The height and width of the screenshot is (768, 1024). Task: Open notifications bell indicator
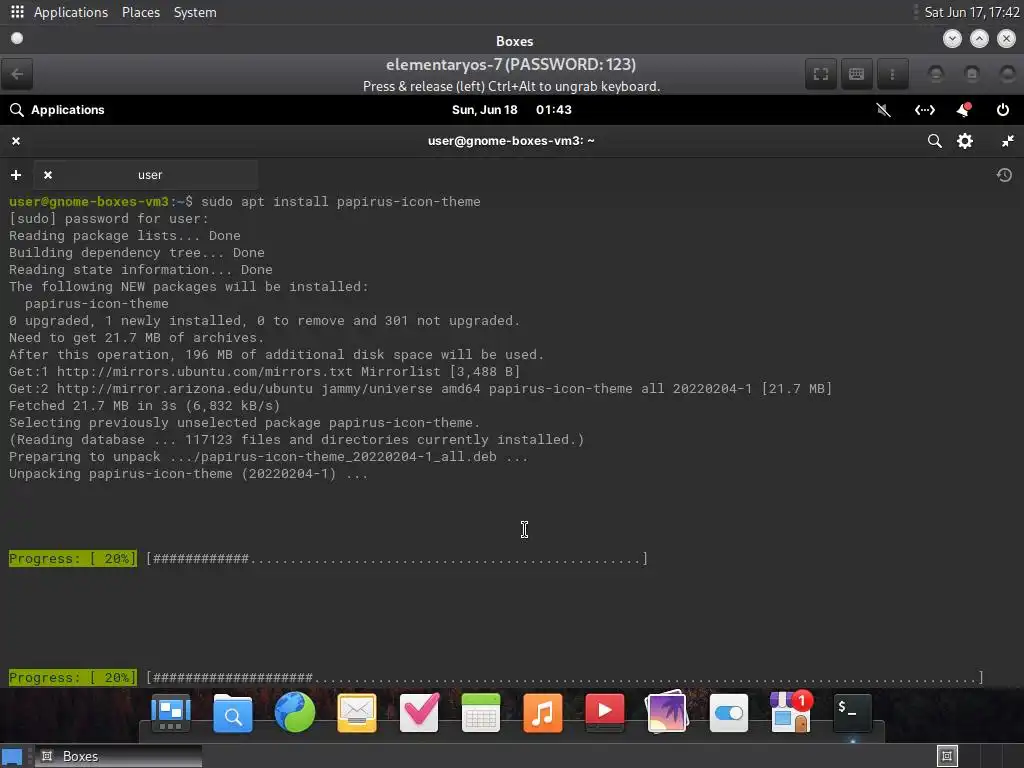point(964,110)
